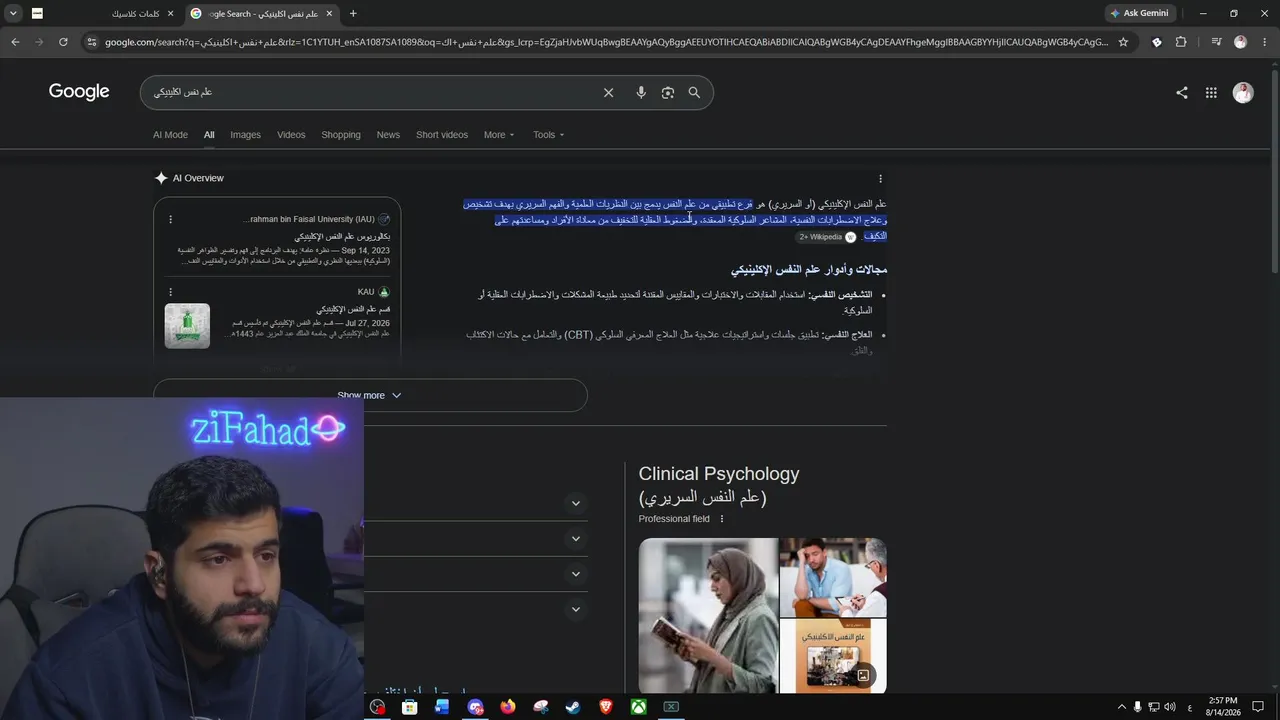Open the clock and date in the taskbar

[x=1223, y=707]
